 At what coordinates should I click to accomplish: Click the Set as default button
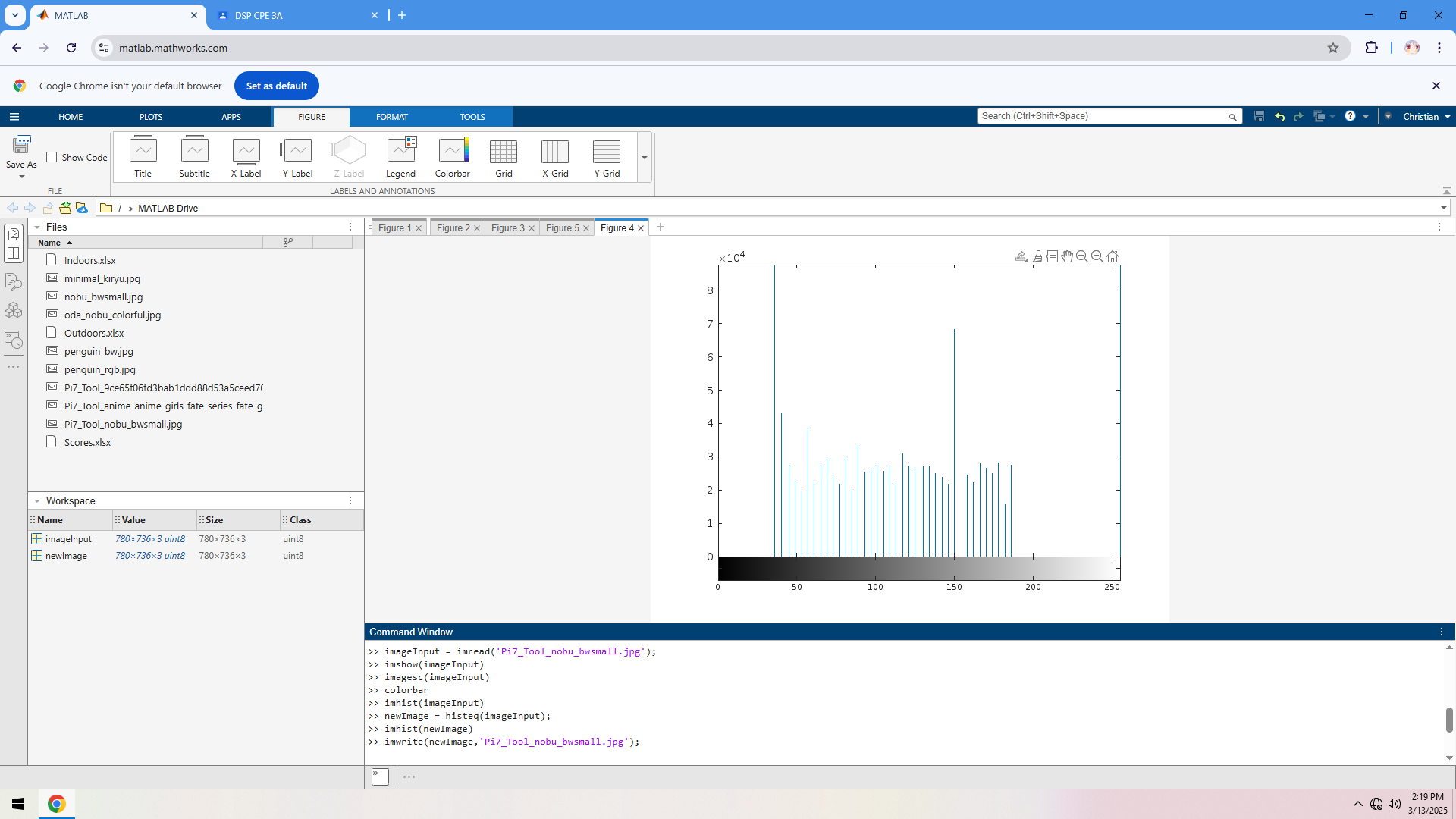[276, 86]
